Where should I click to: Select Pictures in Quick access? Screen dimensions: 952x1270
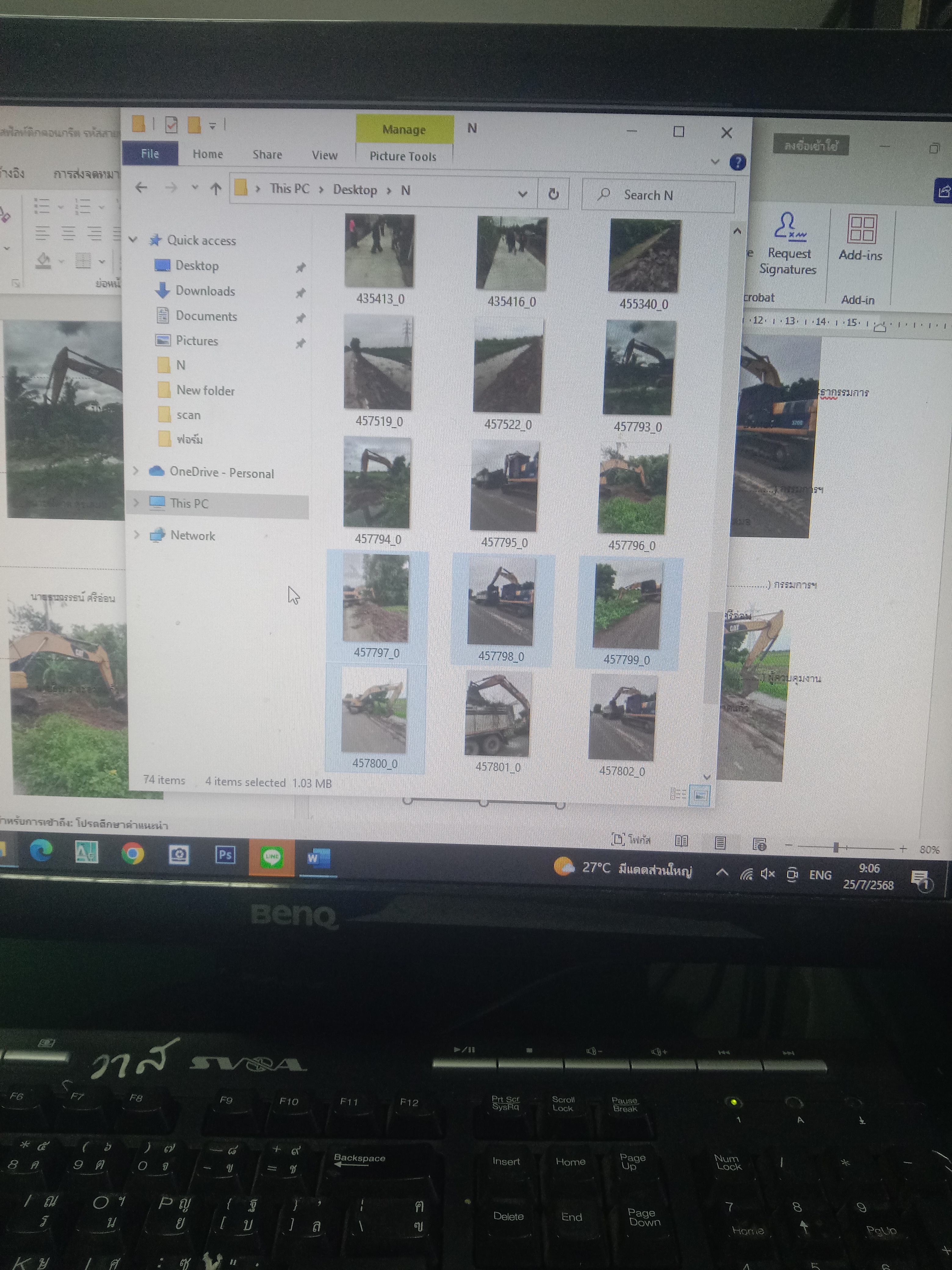coord(197,340)
